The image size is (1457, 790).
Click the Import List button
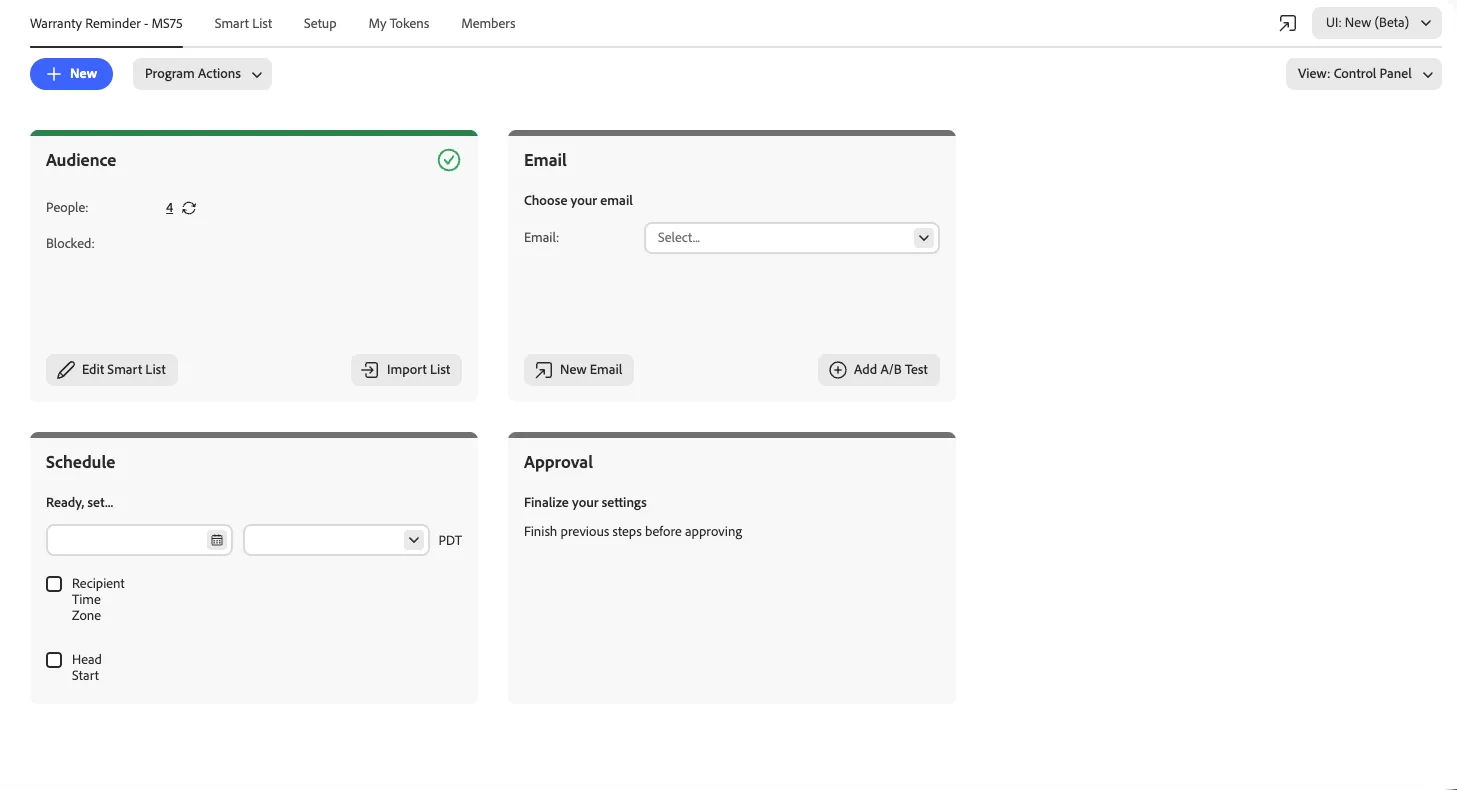pos(406,370)
